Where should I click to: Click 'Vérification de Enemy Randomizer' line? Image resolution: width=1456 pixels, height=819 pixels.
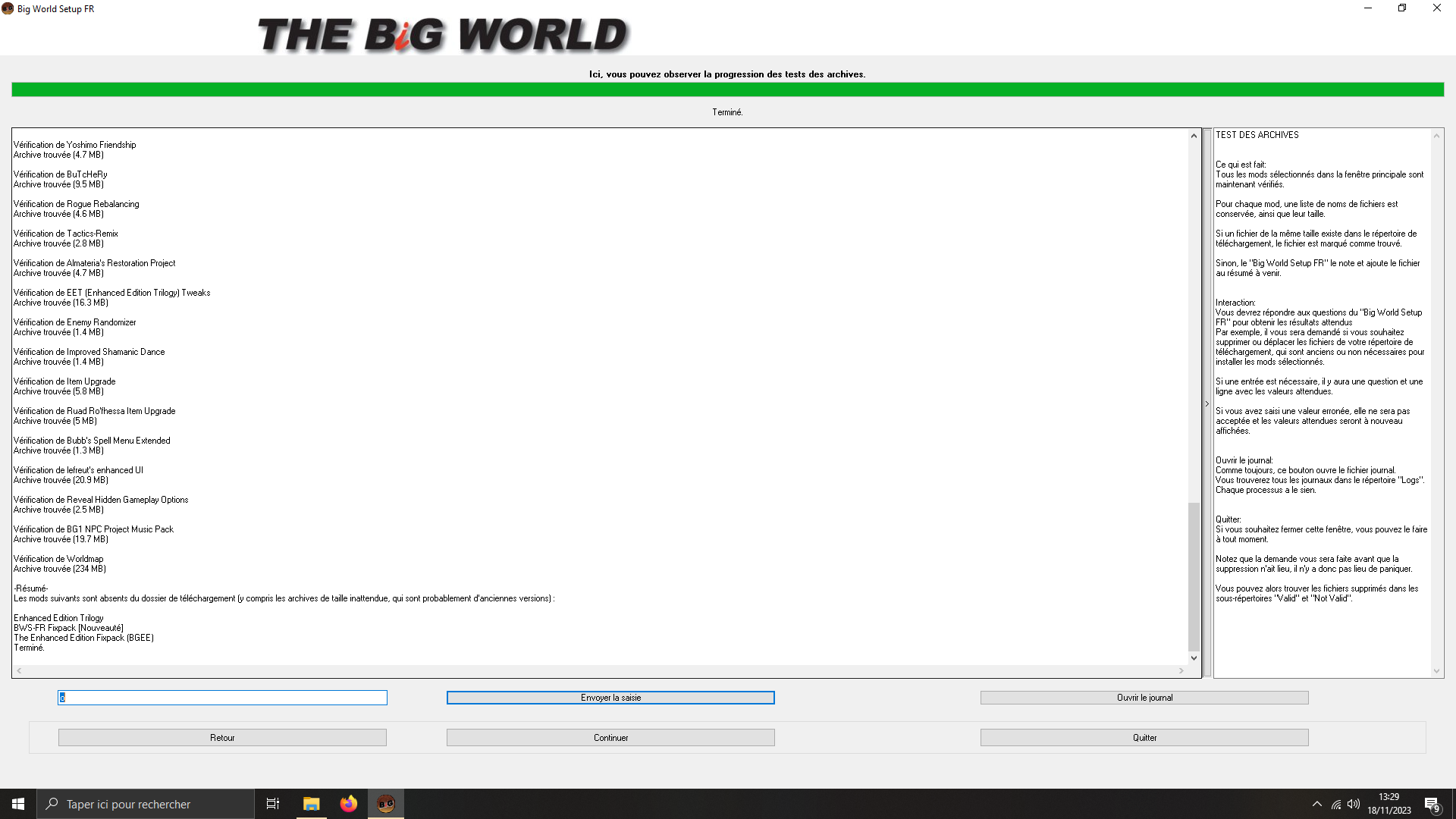pos(75,322)
